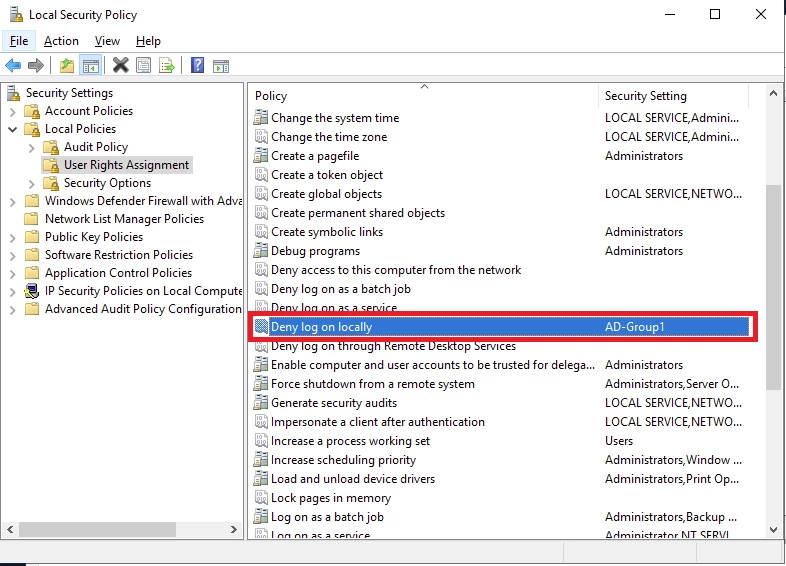Sort by the Policy column header
This screenshot has height=566, width=786.
[424, 96]
